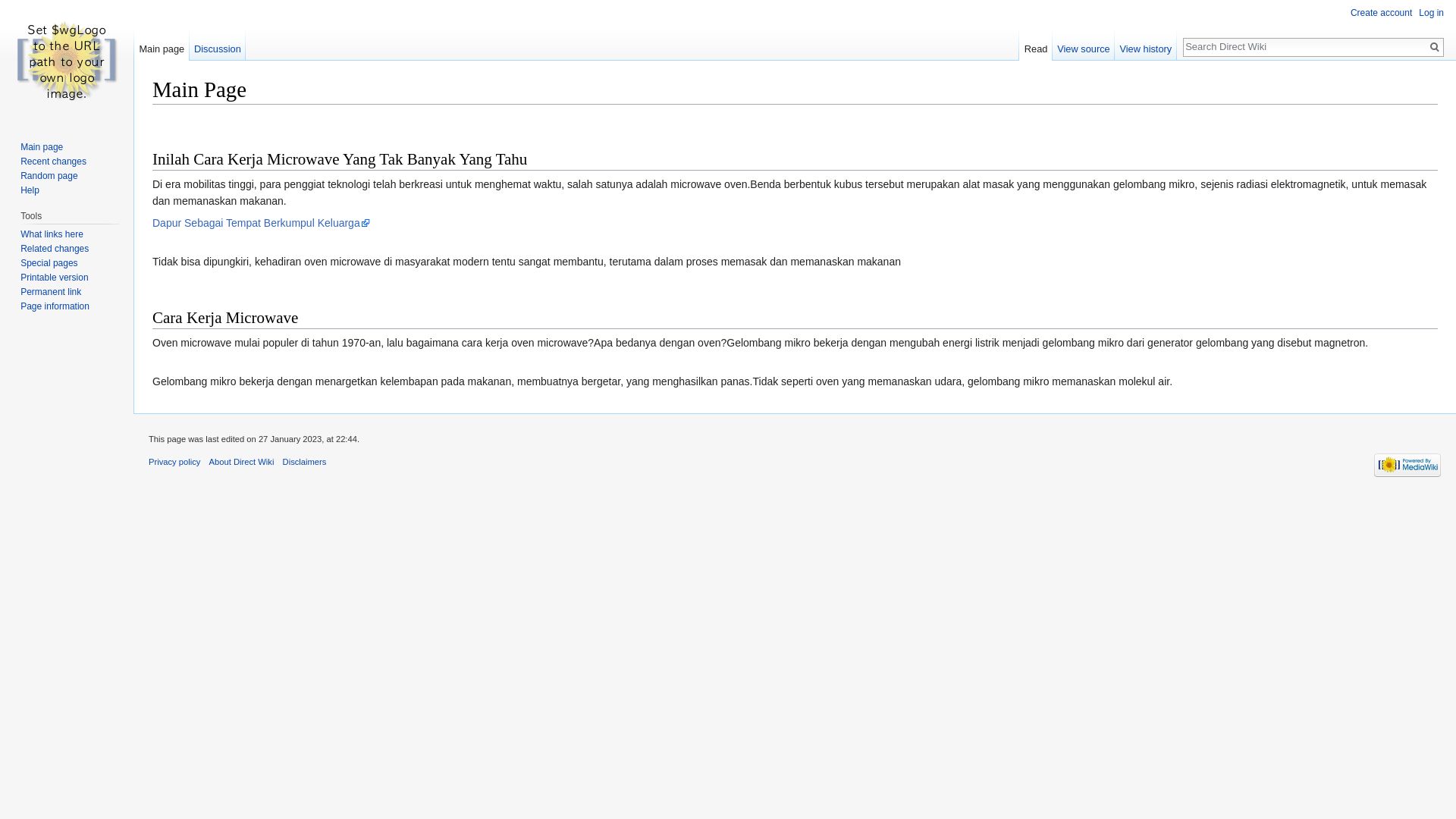
Task: Click the MediaWiki Powered icon
Action: click(1407, 465)
